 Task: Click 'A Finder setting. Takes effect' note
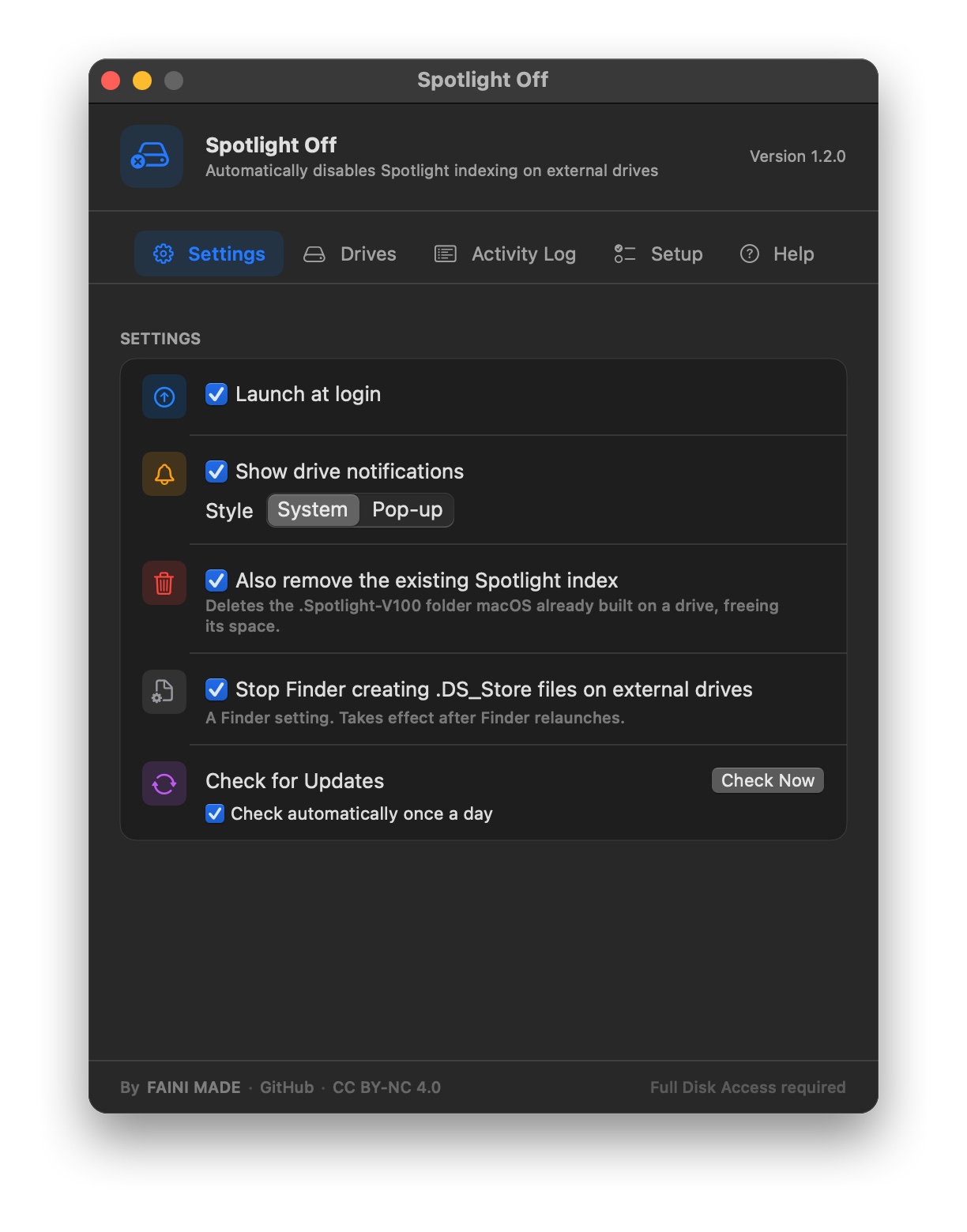pos(415,718)
